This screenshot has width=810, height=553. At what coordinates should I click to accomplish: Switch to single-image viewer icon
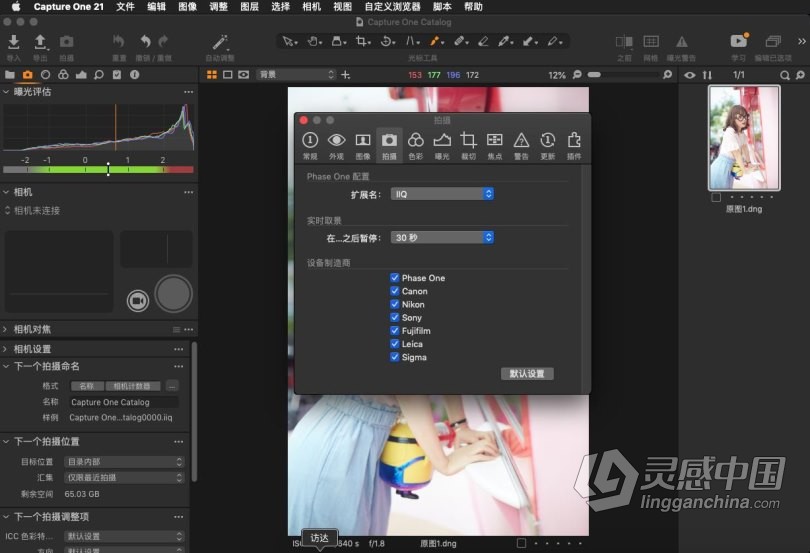[227, 75]
